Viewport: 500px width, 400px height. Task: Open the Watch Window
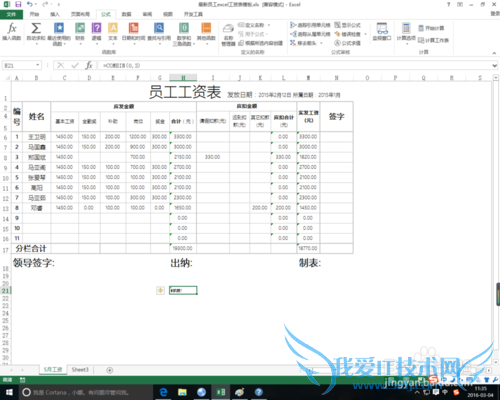click(382, 32)
